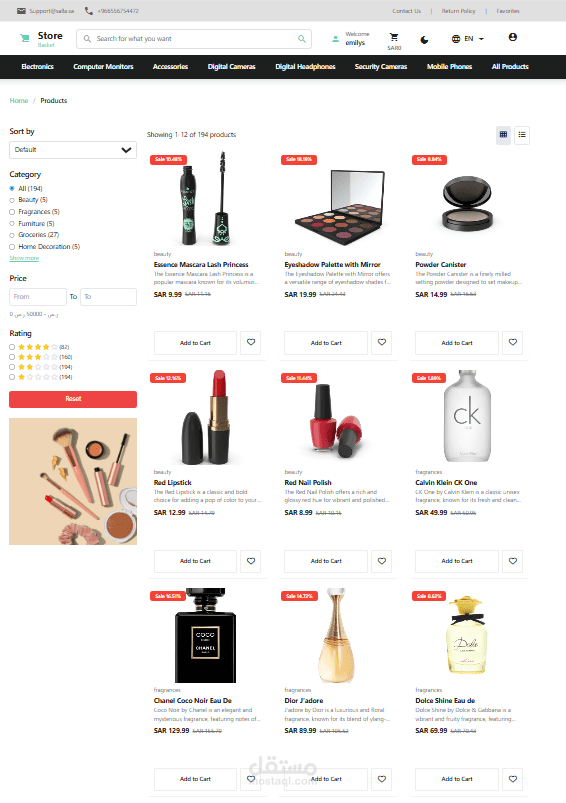Go to the Mobile Phones category
The width and height of the screenshot is (566, 803).
pos(449,67)
